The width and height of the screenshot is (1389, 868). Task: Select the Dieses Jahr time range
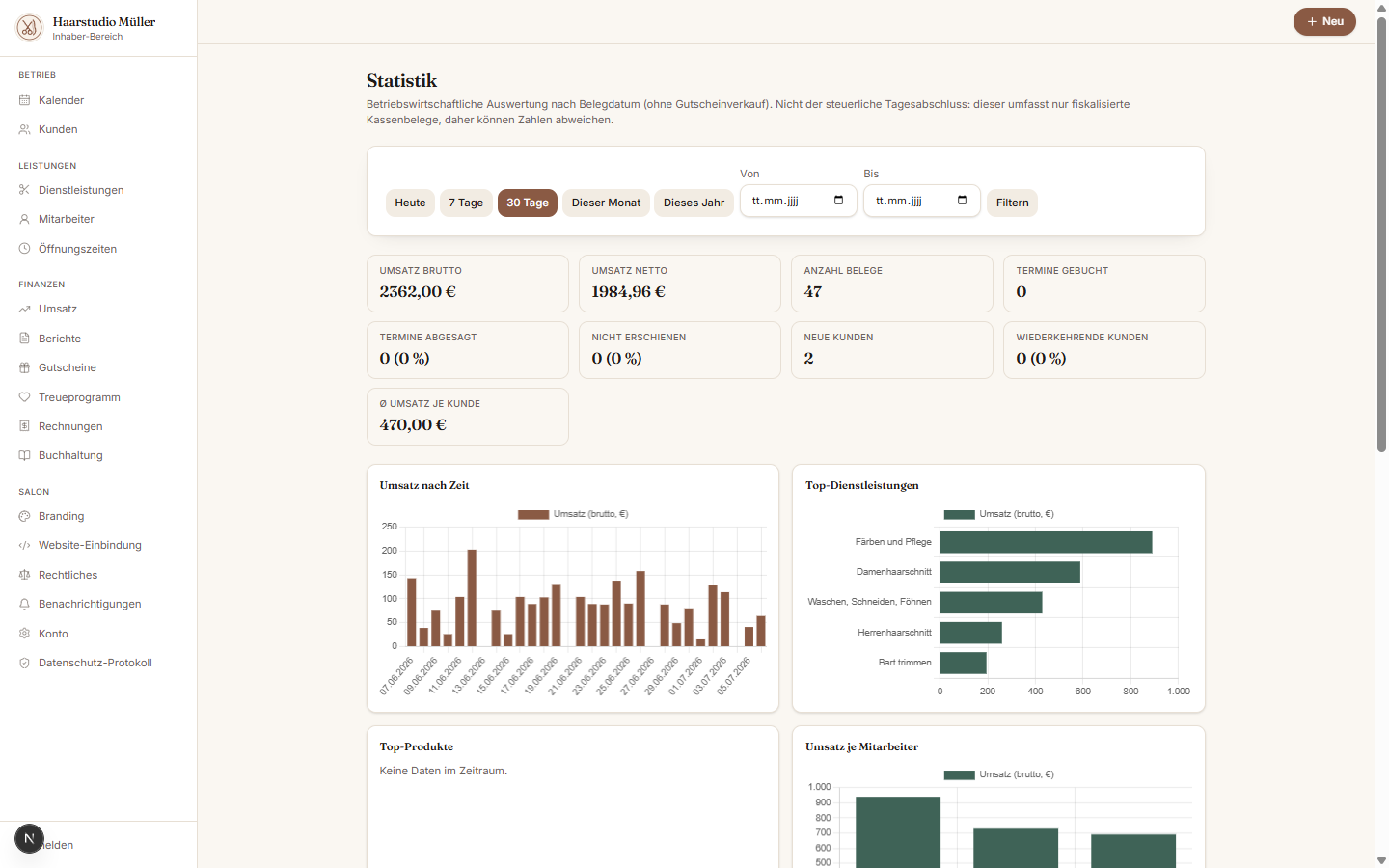[694, 203]
